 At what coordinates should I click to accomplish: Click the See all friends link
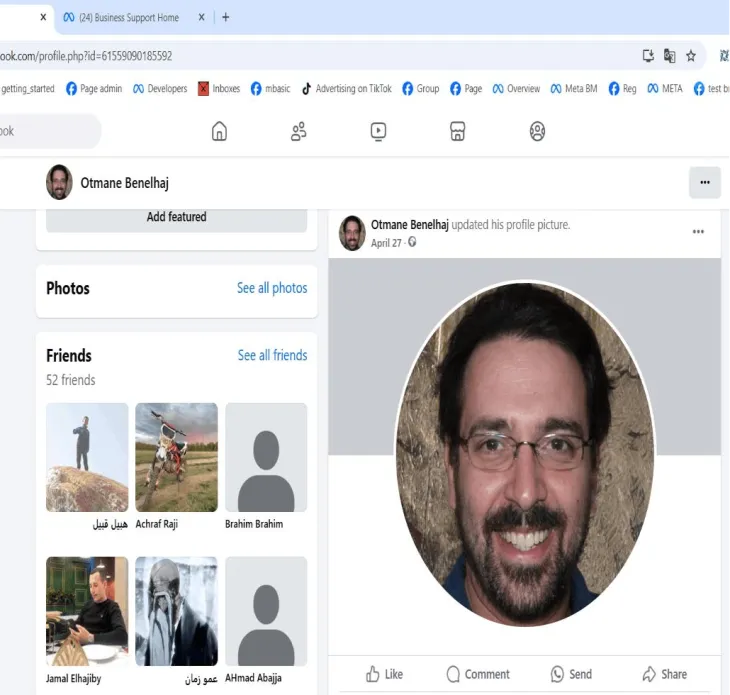(x=272, y=355)
